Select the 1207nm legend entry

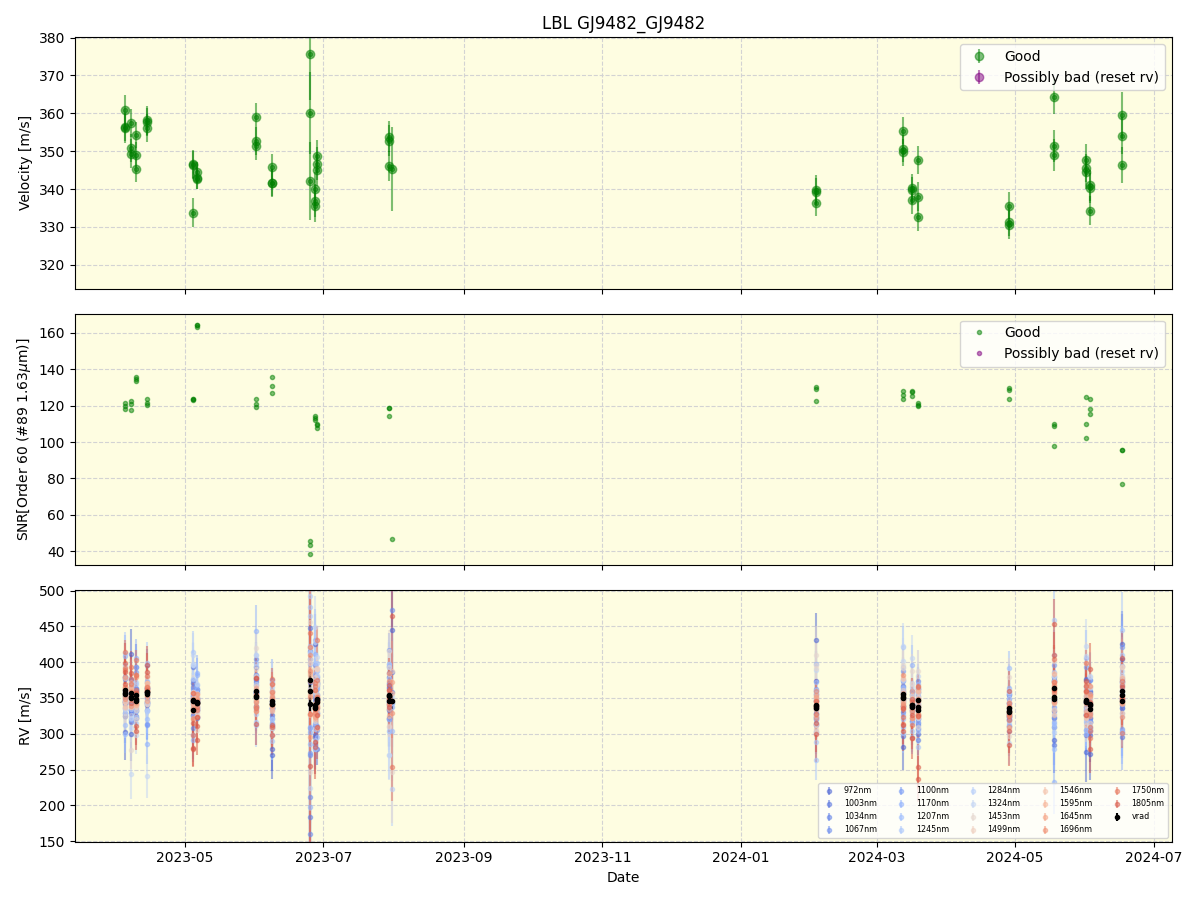[x=922, y=816]
